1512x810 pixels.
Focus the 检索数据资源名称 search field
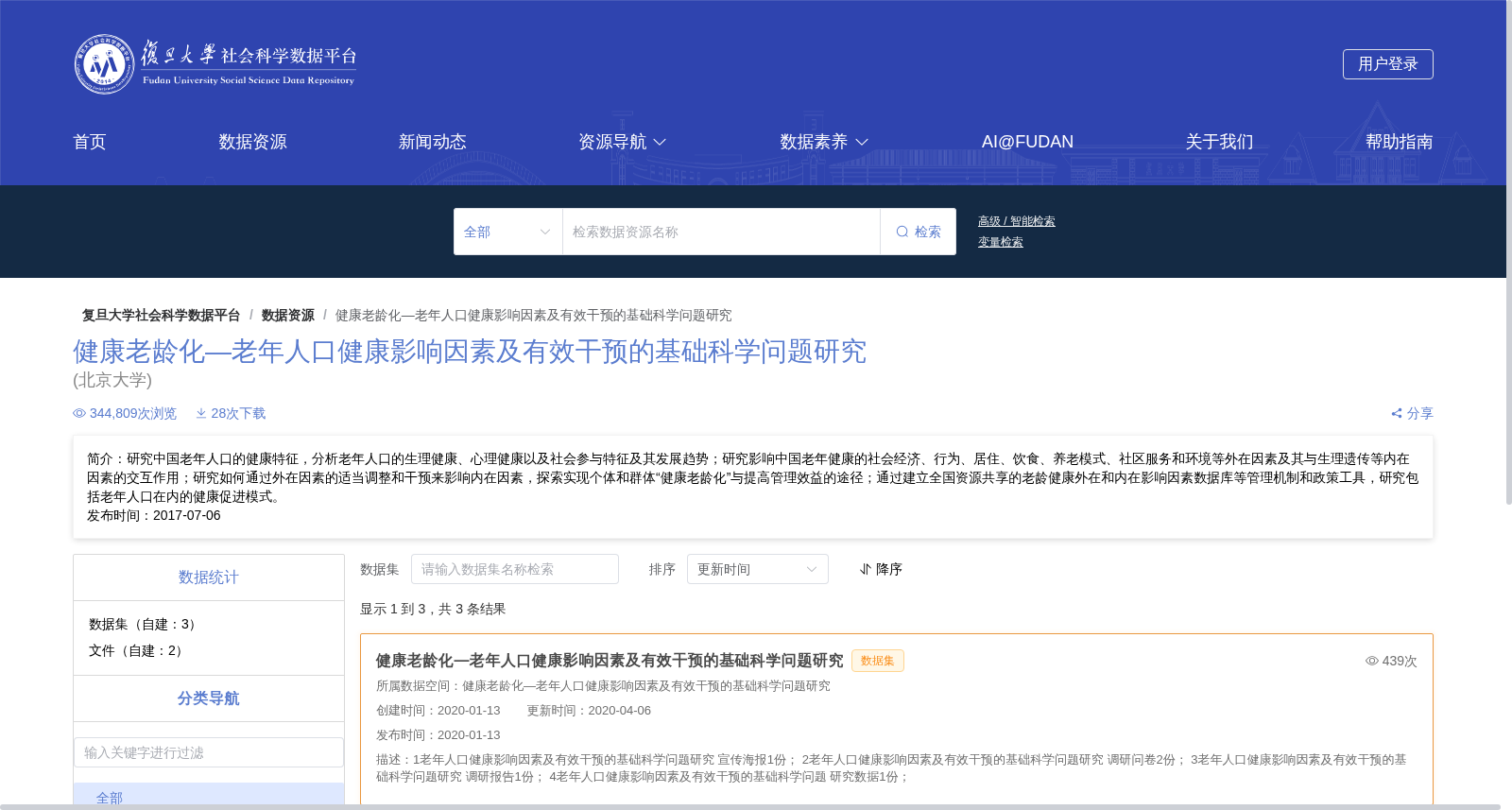click(x=721, y=232)
